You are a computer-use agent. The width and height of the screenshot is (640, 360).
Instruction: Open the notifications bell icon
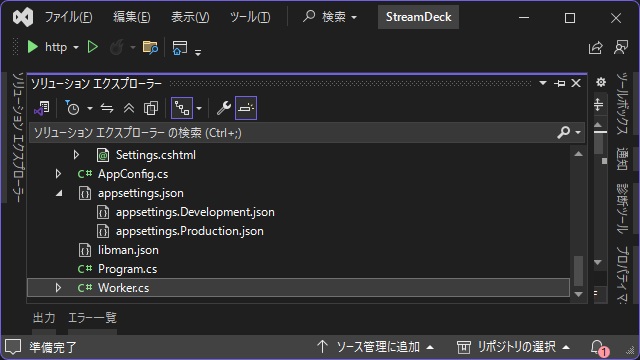click(x=598, y=347)
